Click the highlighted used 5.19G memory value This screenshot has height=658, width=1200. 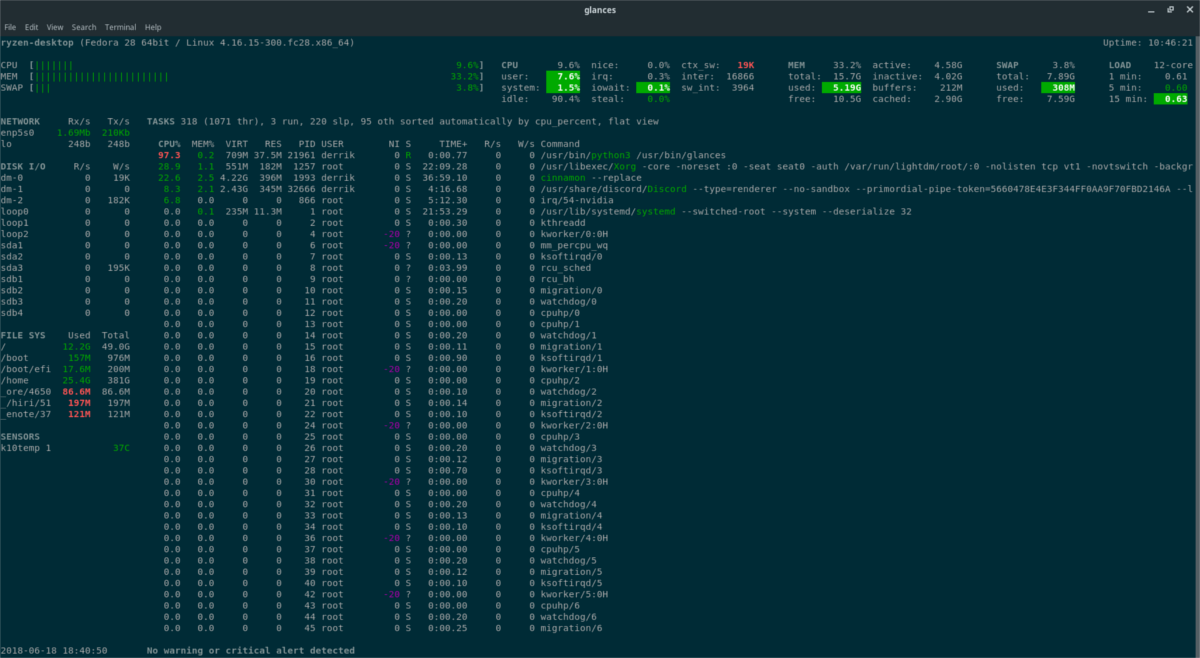tap(843, 87)
